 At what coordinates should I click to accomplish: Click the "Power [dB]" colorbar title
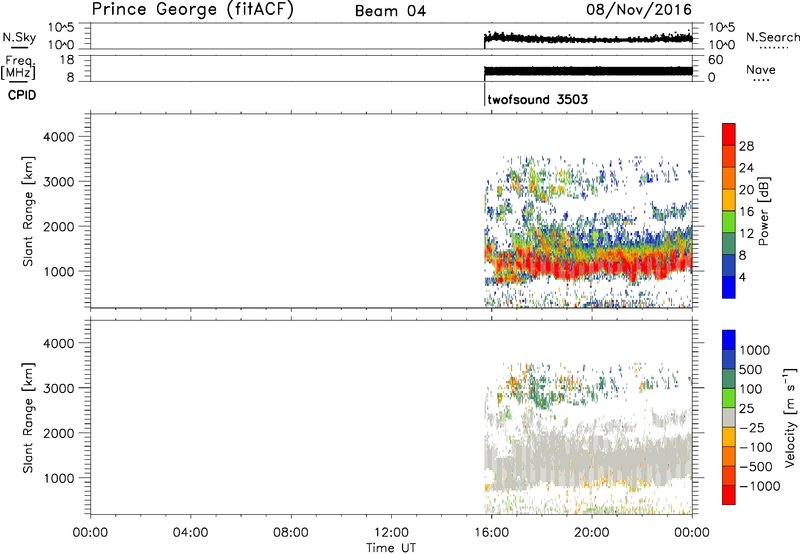[764, 211]
